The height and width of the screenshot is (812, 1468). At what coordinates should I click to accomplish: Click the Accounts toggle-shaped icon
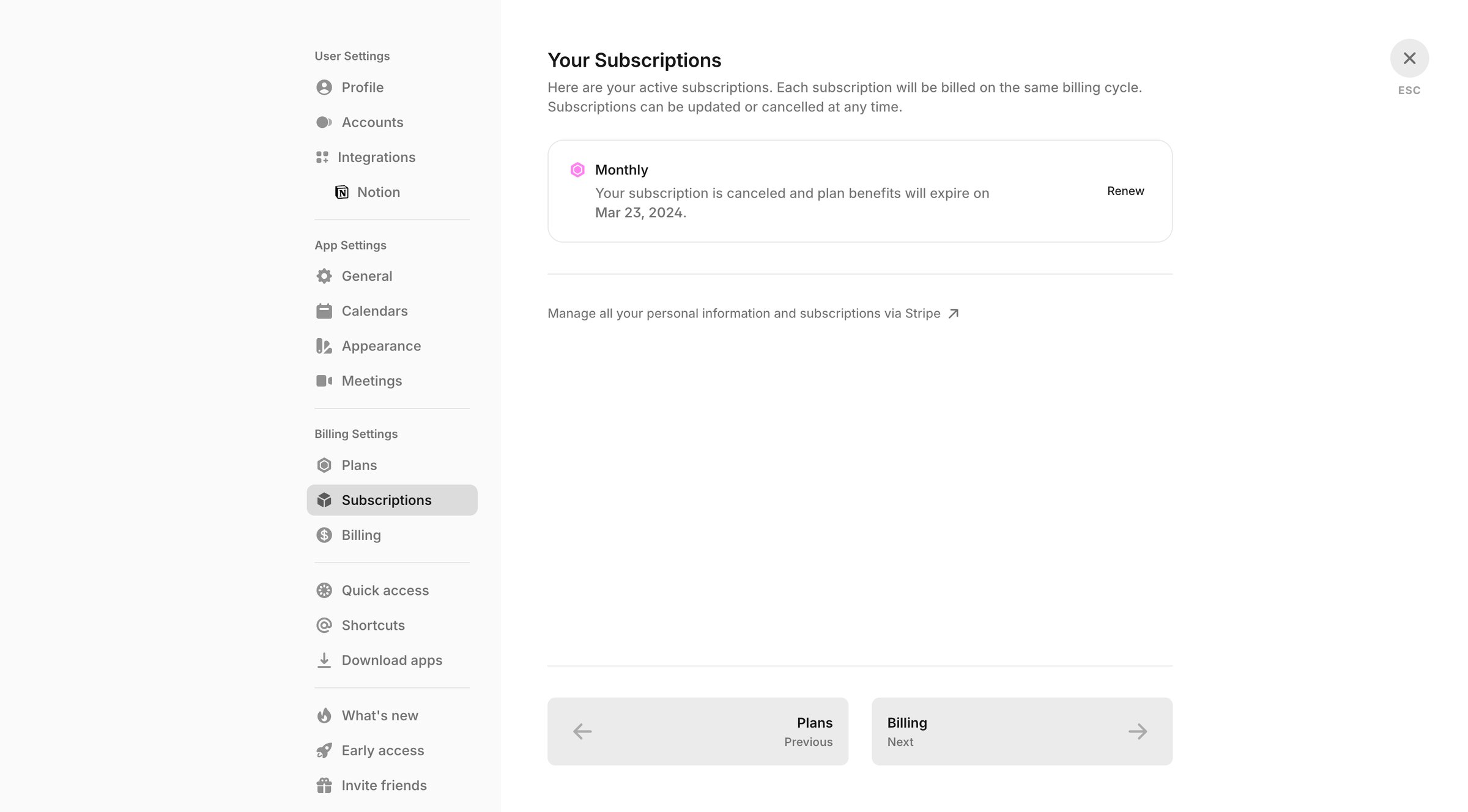[x=324, y=122]
